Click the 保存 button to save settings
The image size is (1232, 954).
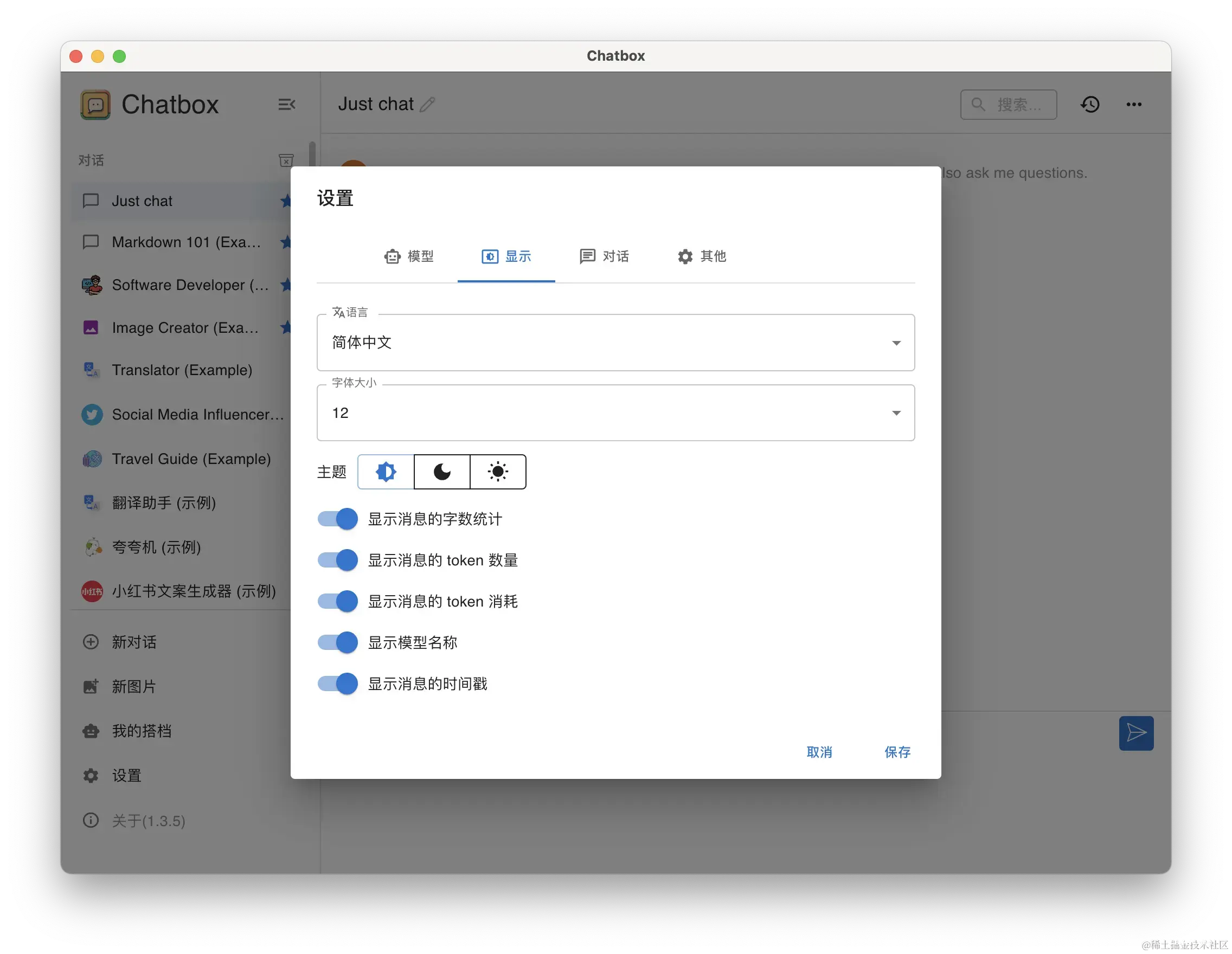tap(895, 751)
